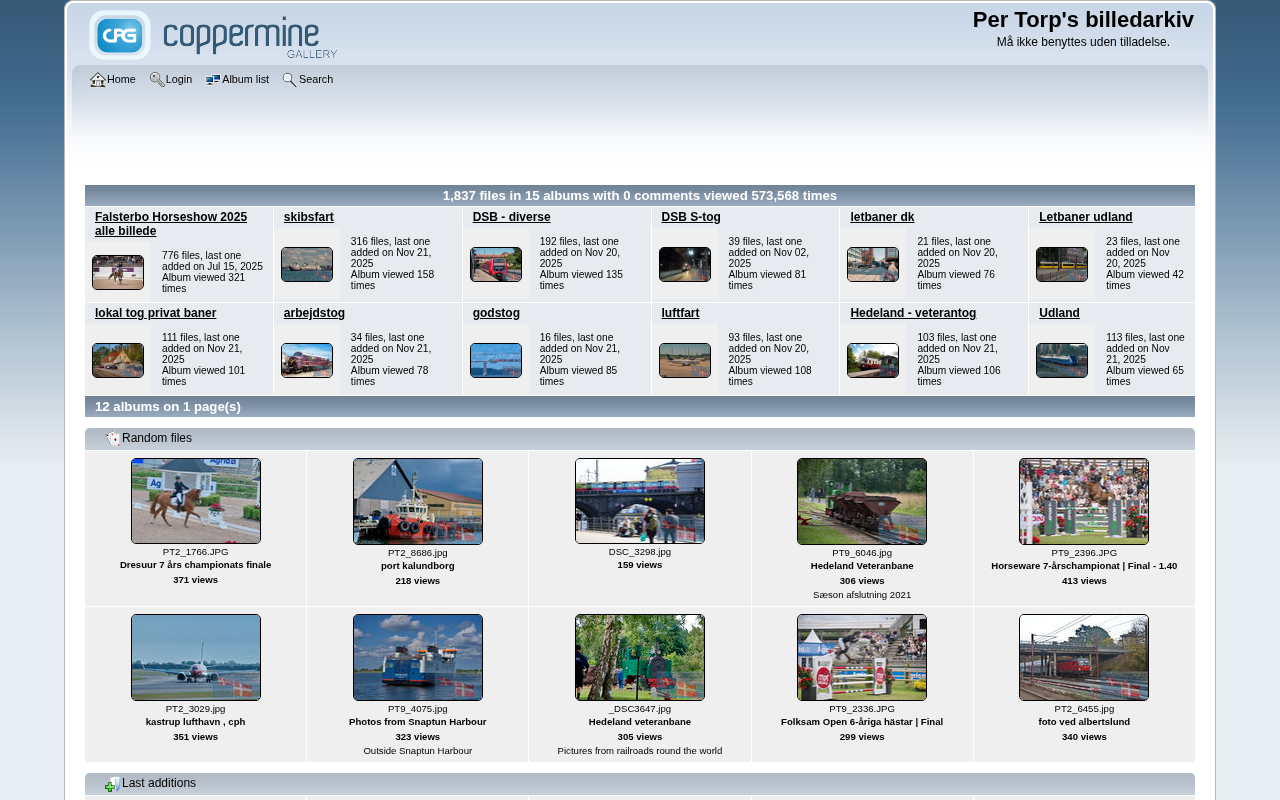1280x800 pixels.
Task: Click the skibsfart album thumbnail
Action: click(x=307, y=265)
